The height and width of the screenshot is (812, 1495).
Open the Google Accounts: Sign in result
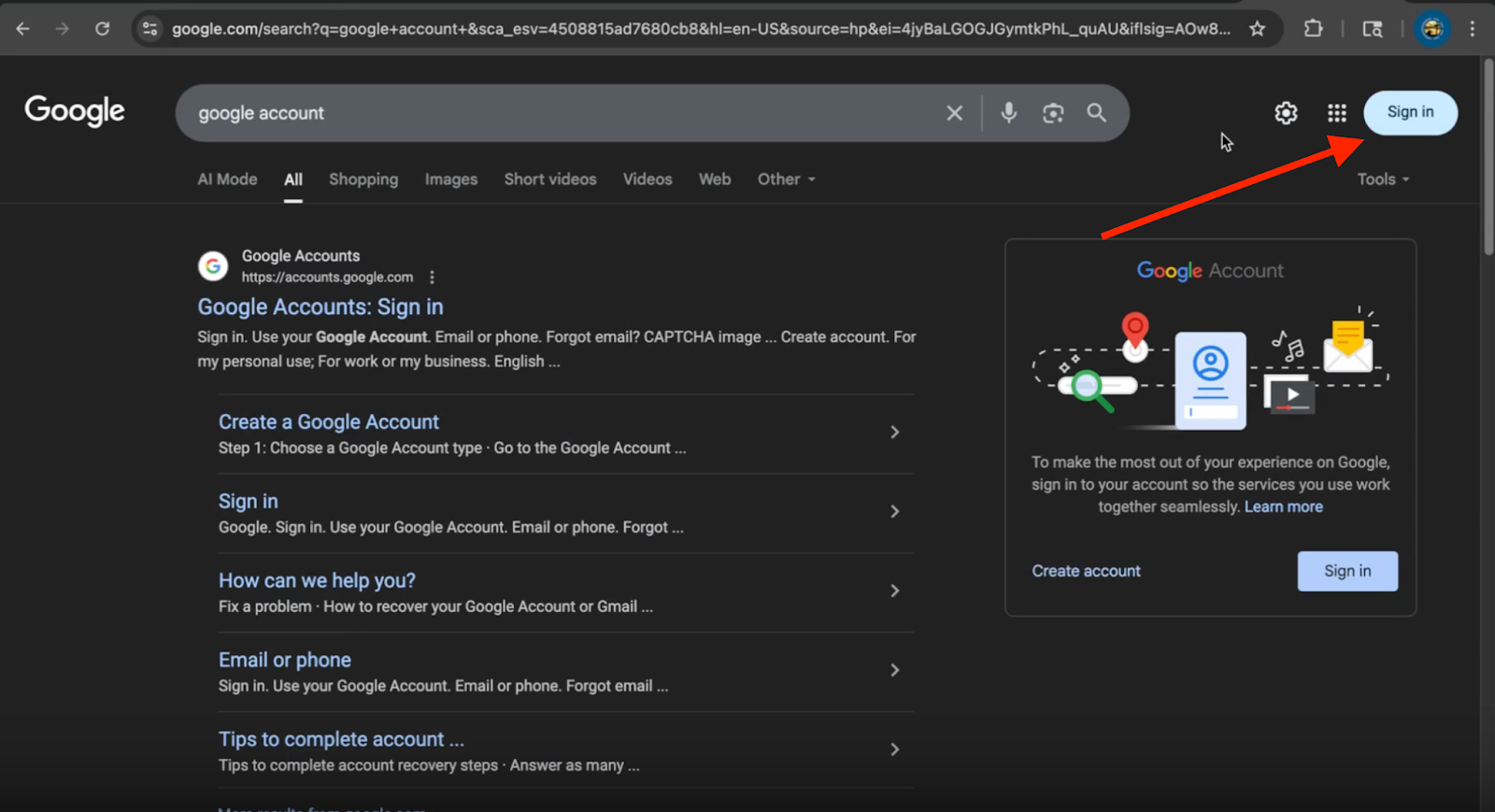click(x=320, y=307)
